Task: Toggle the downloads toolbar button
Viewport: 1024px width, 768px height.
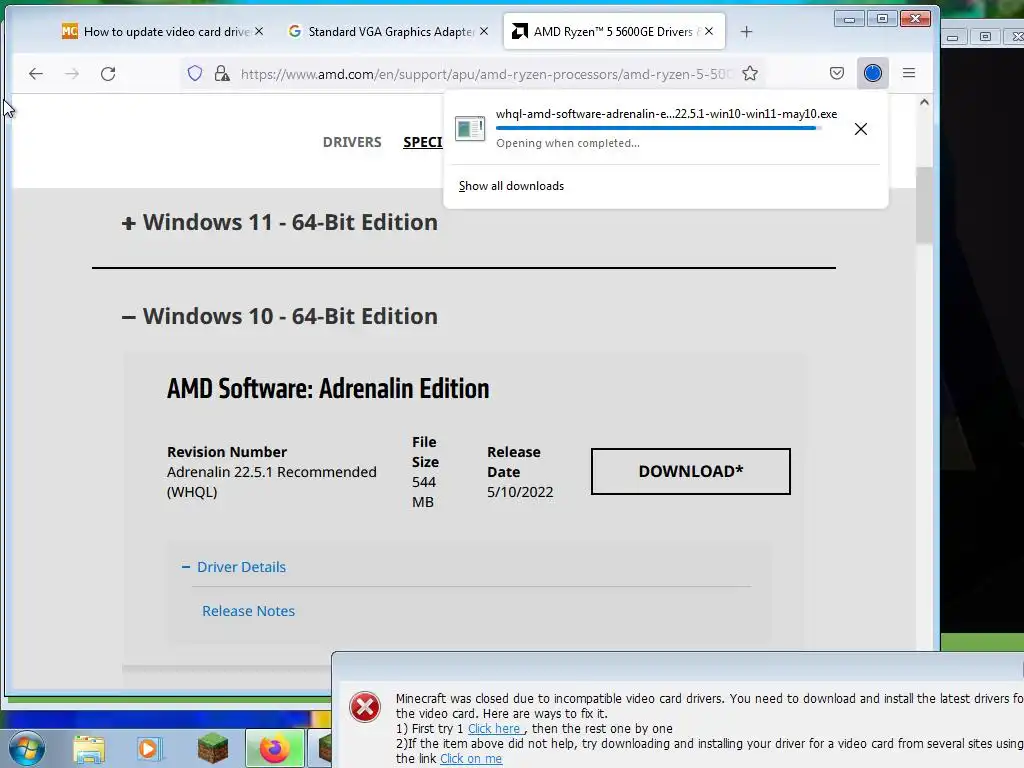Action: tap(872, 73)
